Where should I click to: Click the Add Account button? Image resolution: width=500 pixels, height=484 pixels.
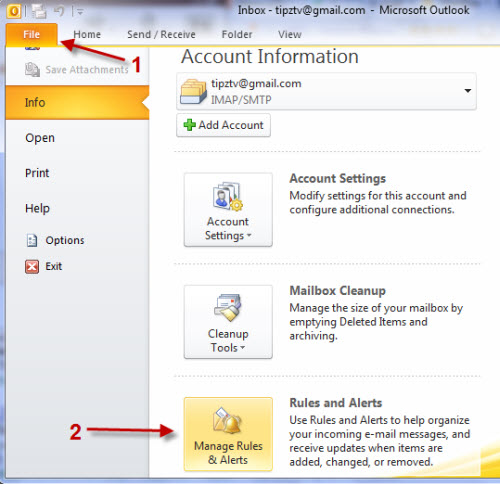point(223,125)
